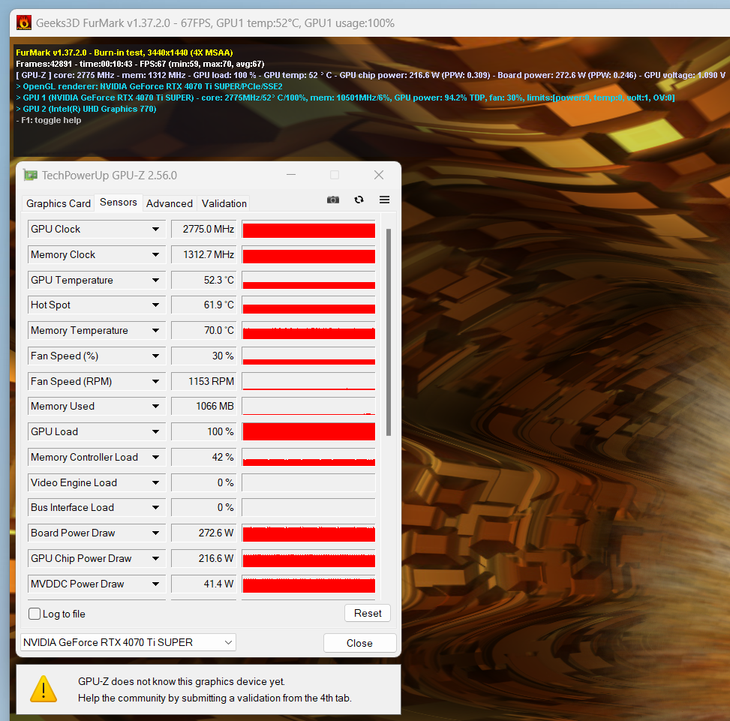Open the GPU-Z hamburger menu icon
730x721 pixels.
tap(384, 200)
